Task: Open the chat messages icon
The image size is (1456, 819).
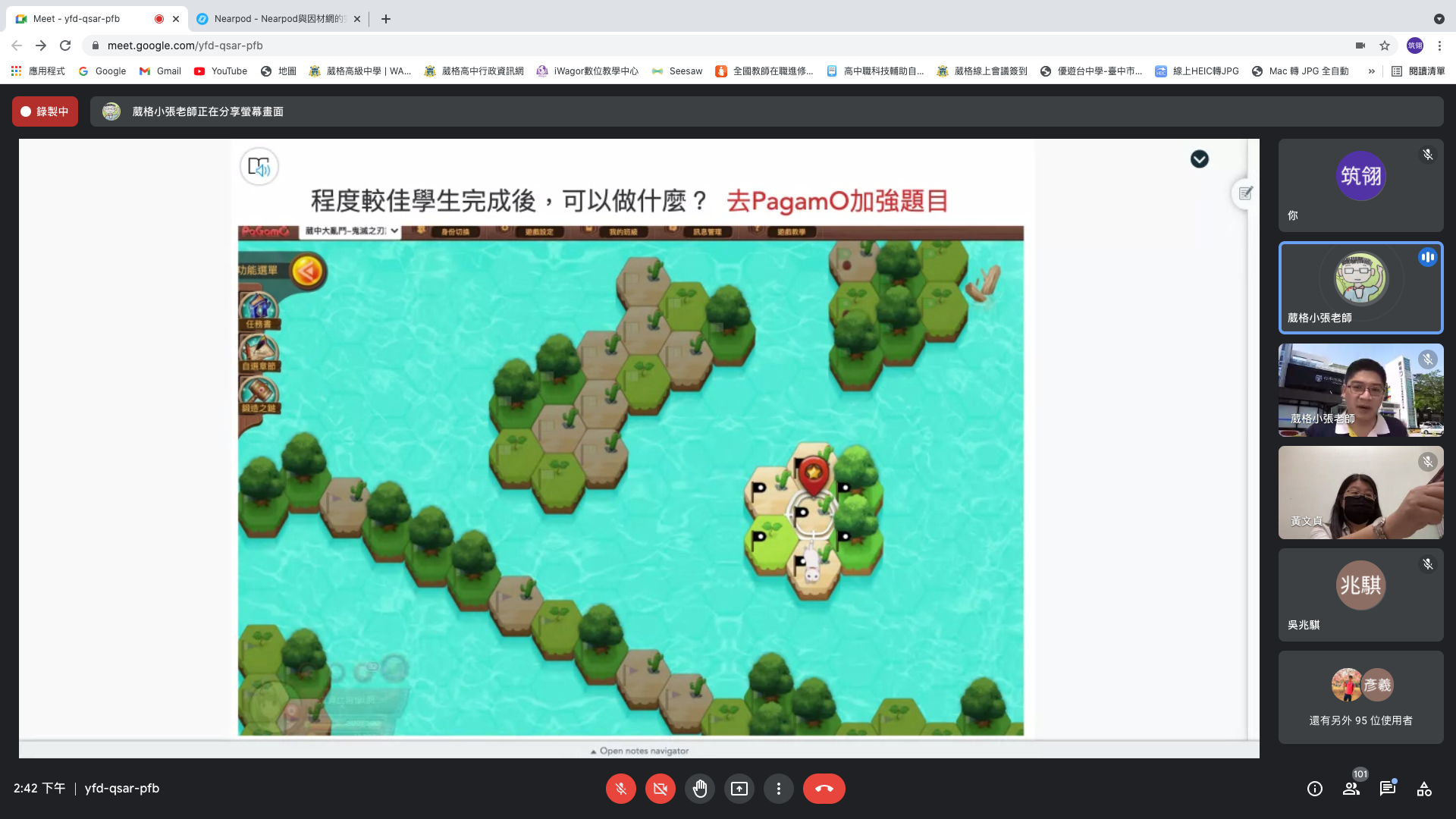Action: pos(1388,789)
